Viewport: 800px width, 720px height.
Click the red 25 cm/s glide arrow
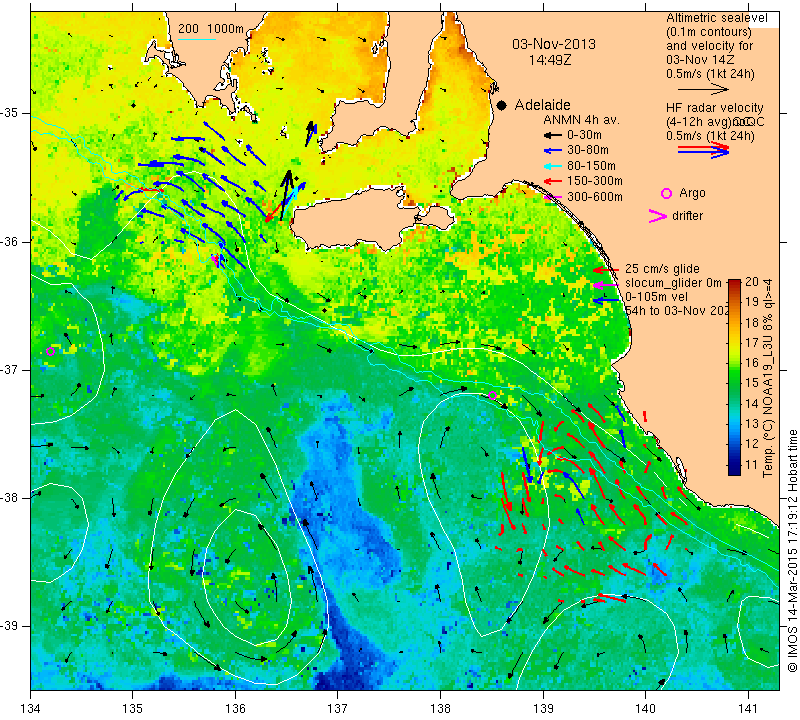606,269
